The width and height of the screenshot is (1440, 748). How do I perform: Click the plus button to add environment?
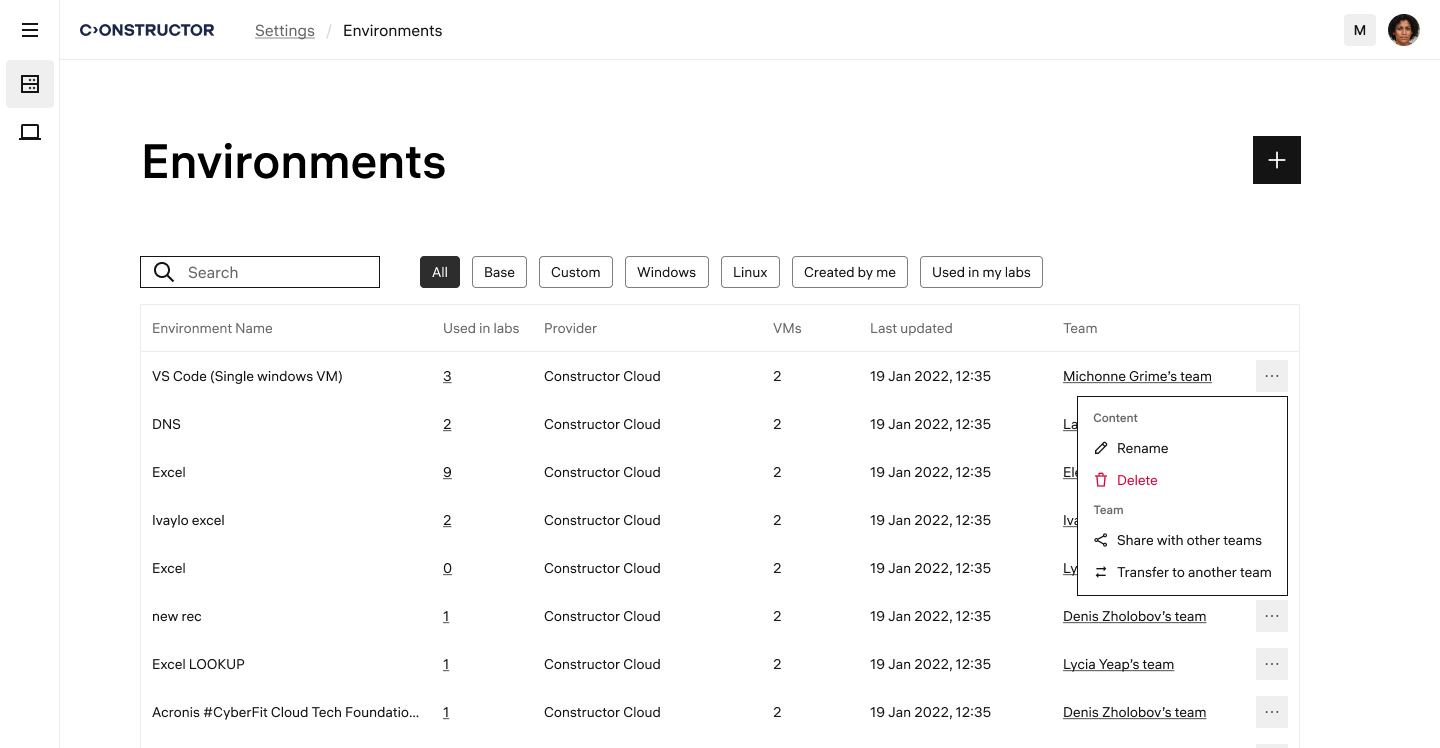click(x=1276, y=160)
